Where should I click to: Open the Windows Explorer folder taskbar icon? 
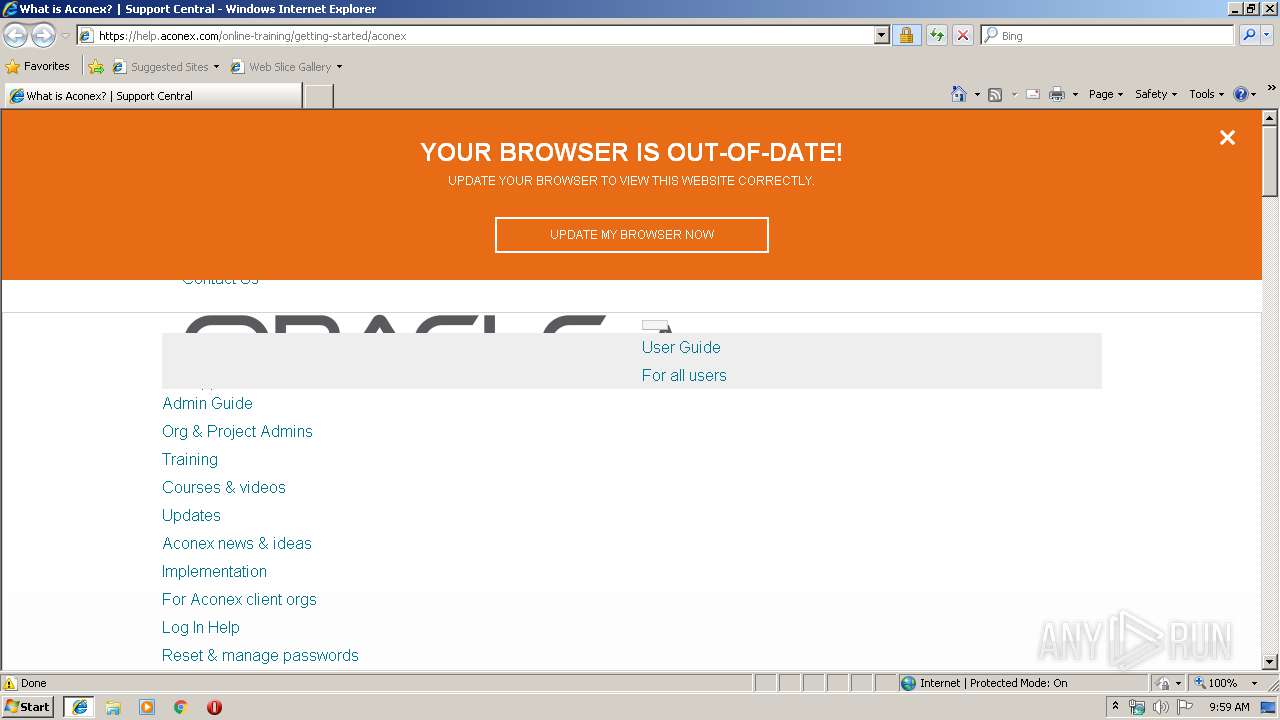pos(113,707)
